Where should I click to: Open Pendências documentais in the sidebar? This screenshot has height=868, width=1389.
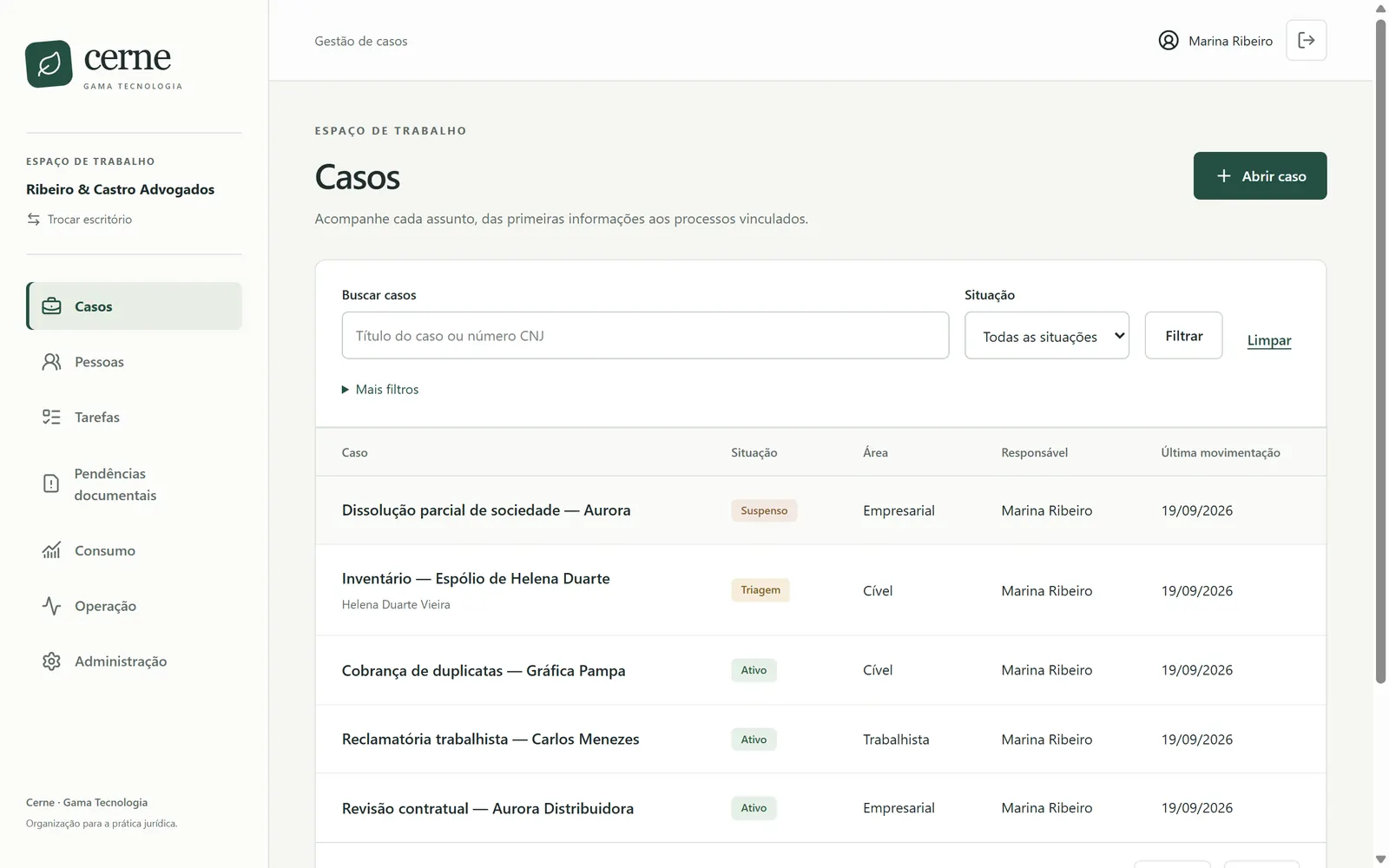[134, 484]
